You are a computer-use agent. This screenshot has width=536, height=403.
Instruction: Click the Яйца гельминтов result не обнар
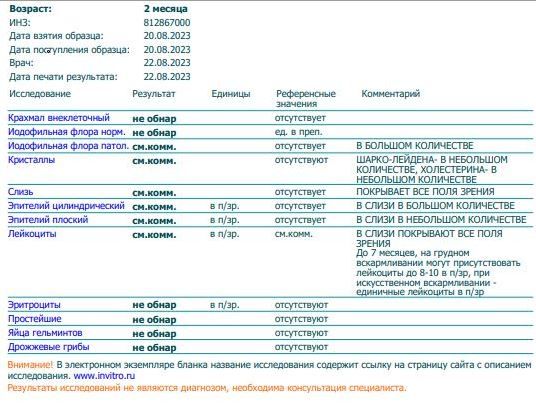pos(154,334)
